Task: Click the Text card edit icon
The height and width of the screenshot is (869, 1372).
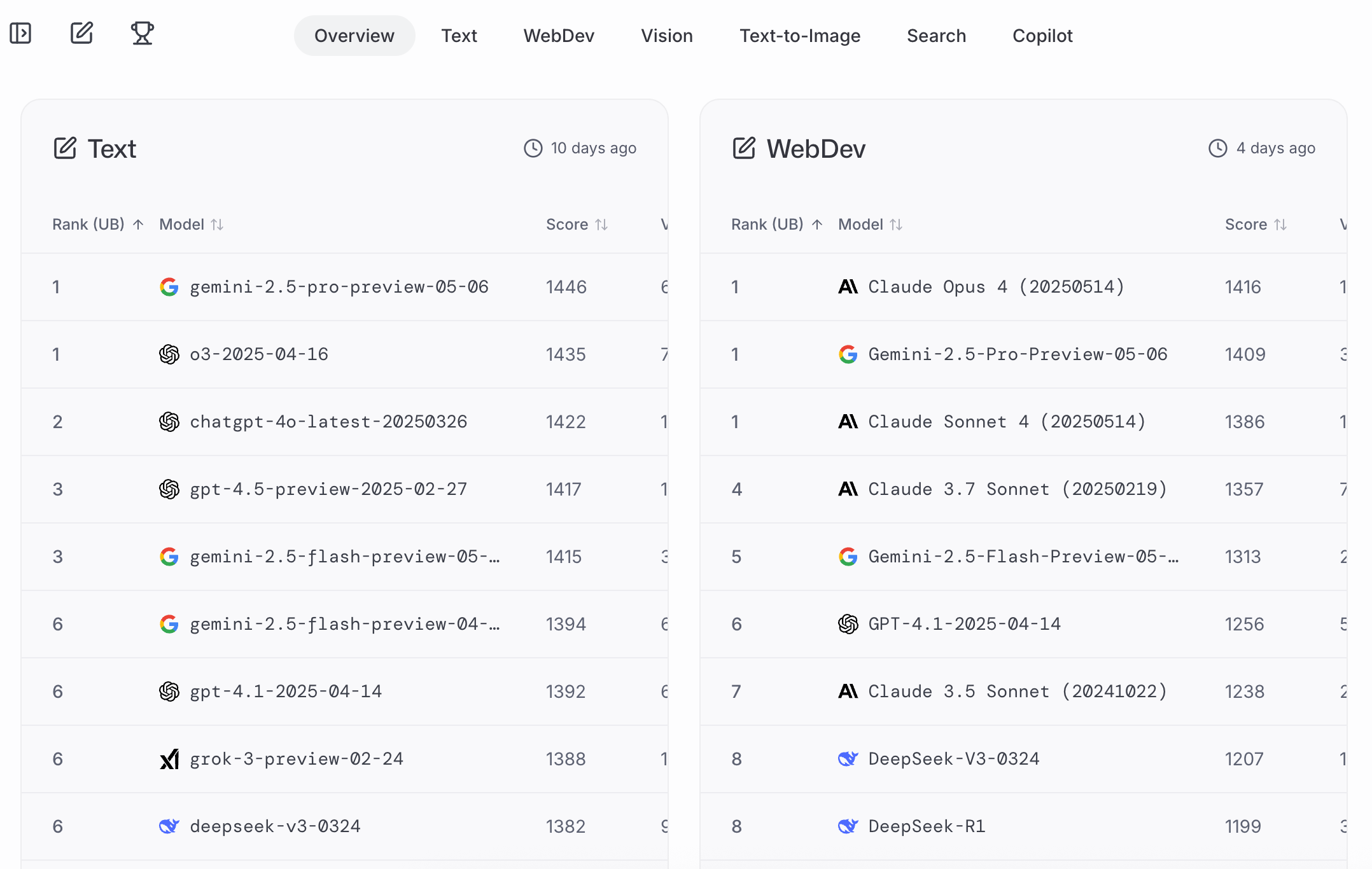Action: 65,148
